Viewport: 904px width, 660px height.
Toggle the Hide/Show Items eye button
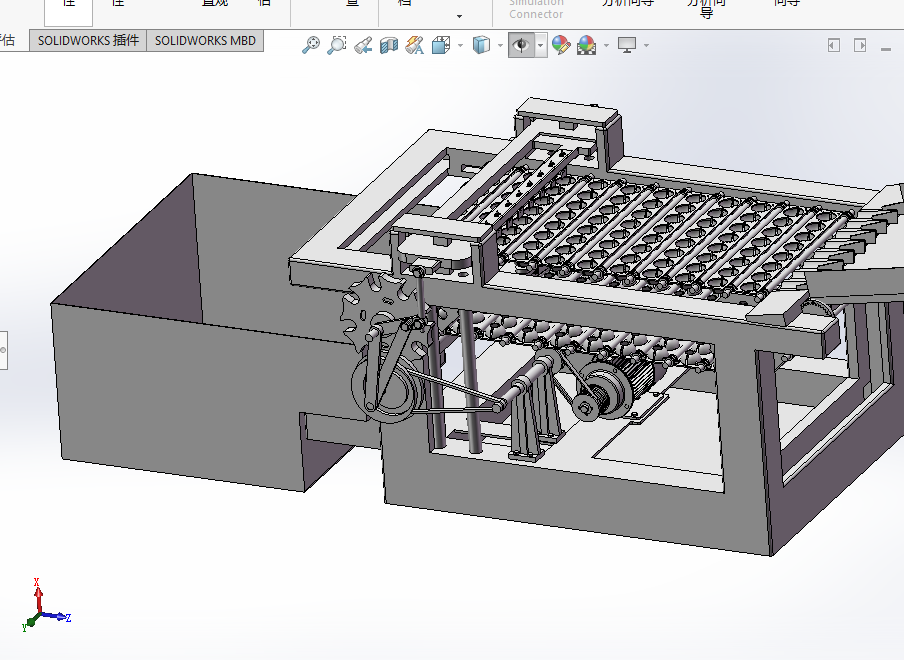(521, 45)
